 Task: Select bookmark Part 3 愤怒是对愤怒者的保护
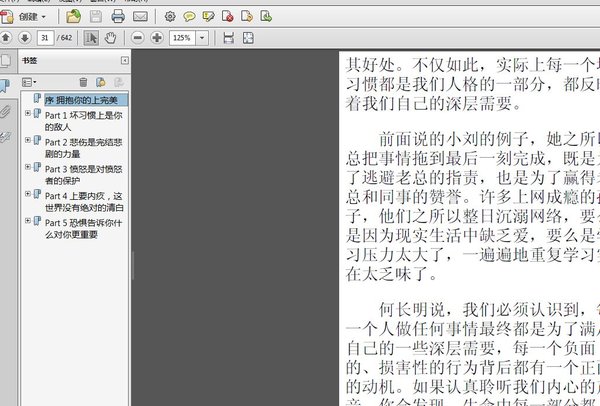point(83,174)
